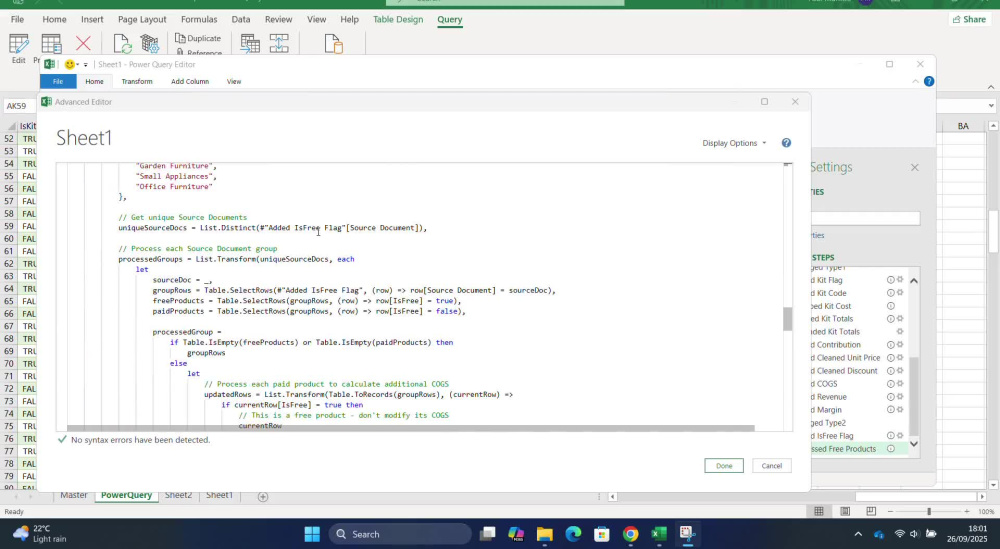Click Done in the Advanced Editor

click(724, 465)
